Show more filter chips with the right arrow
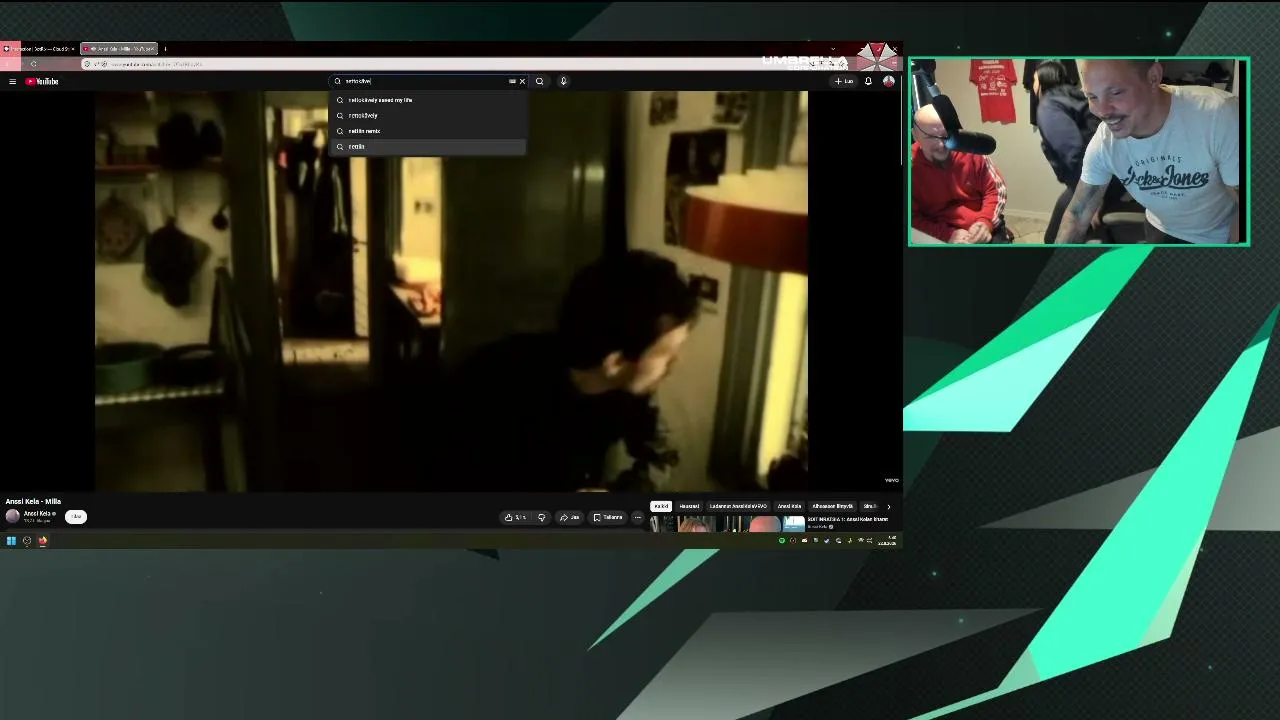This screenshot has height=720, width=1280. pyautogui.click(x=888, y=506)
